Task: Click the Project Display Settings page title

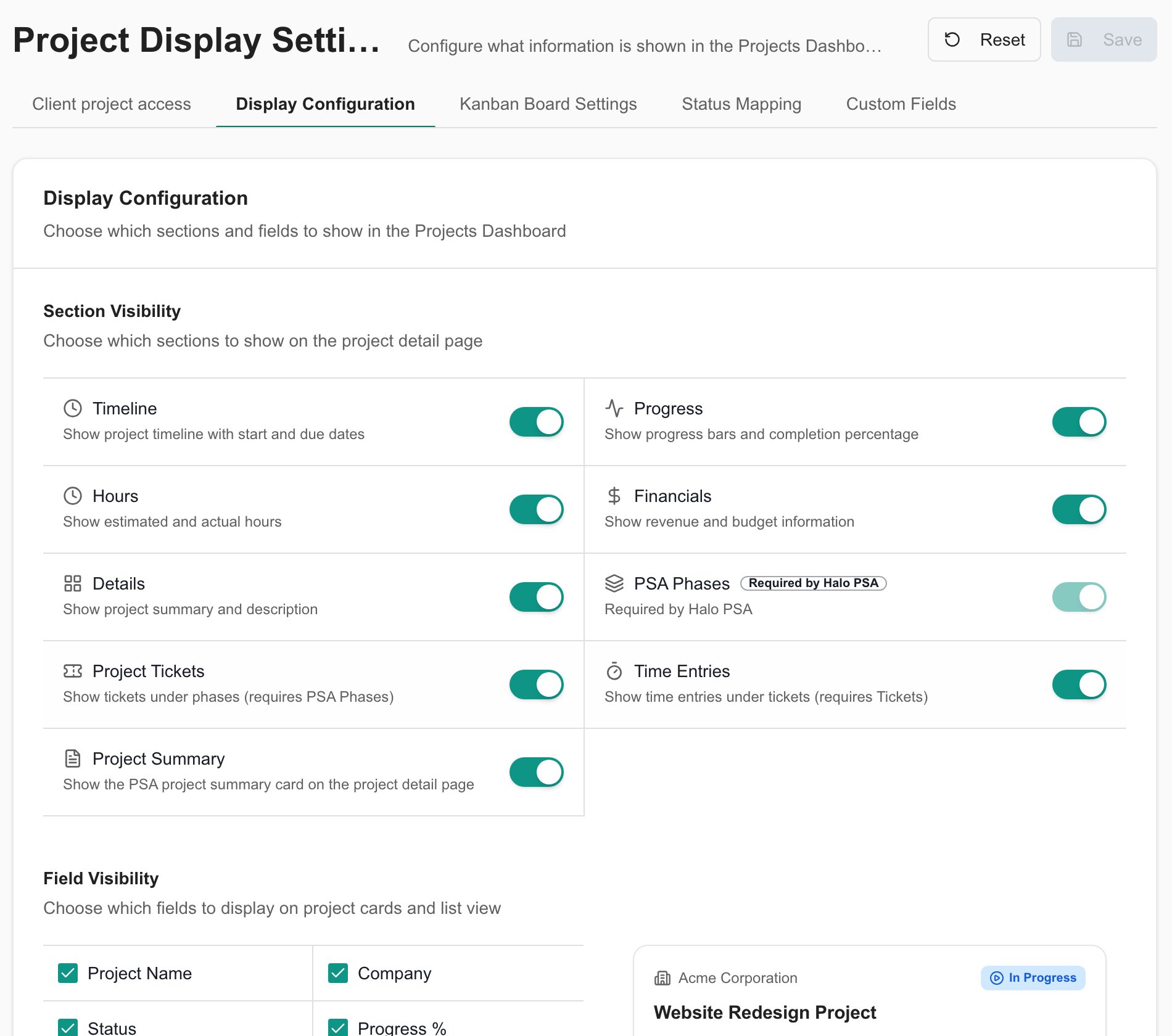Action: pyautogui.click(x=196, y=40)
